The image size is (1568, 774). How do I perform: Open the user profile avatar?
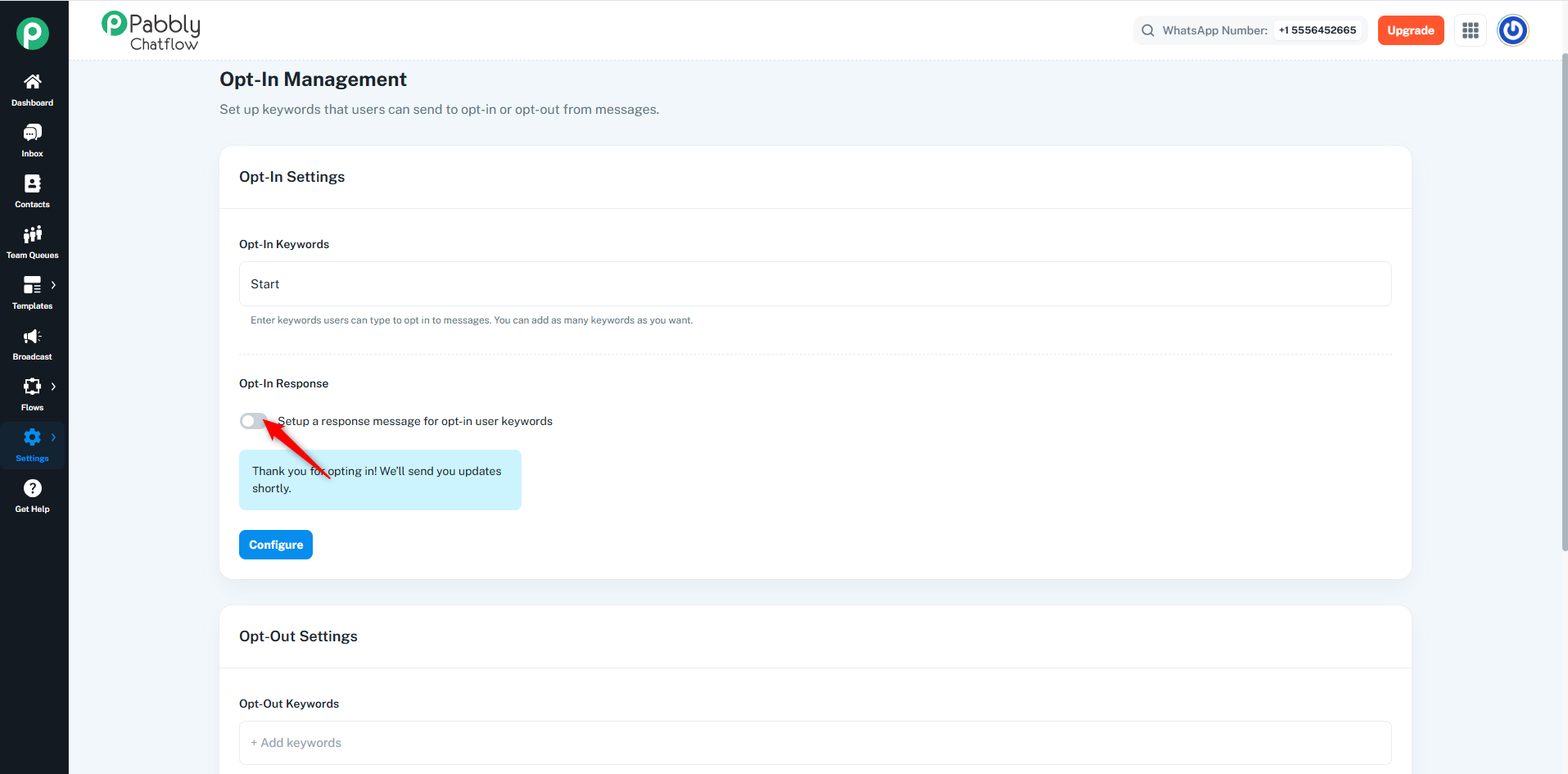[x=1512, y=30]
